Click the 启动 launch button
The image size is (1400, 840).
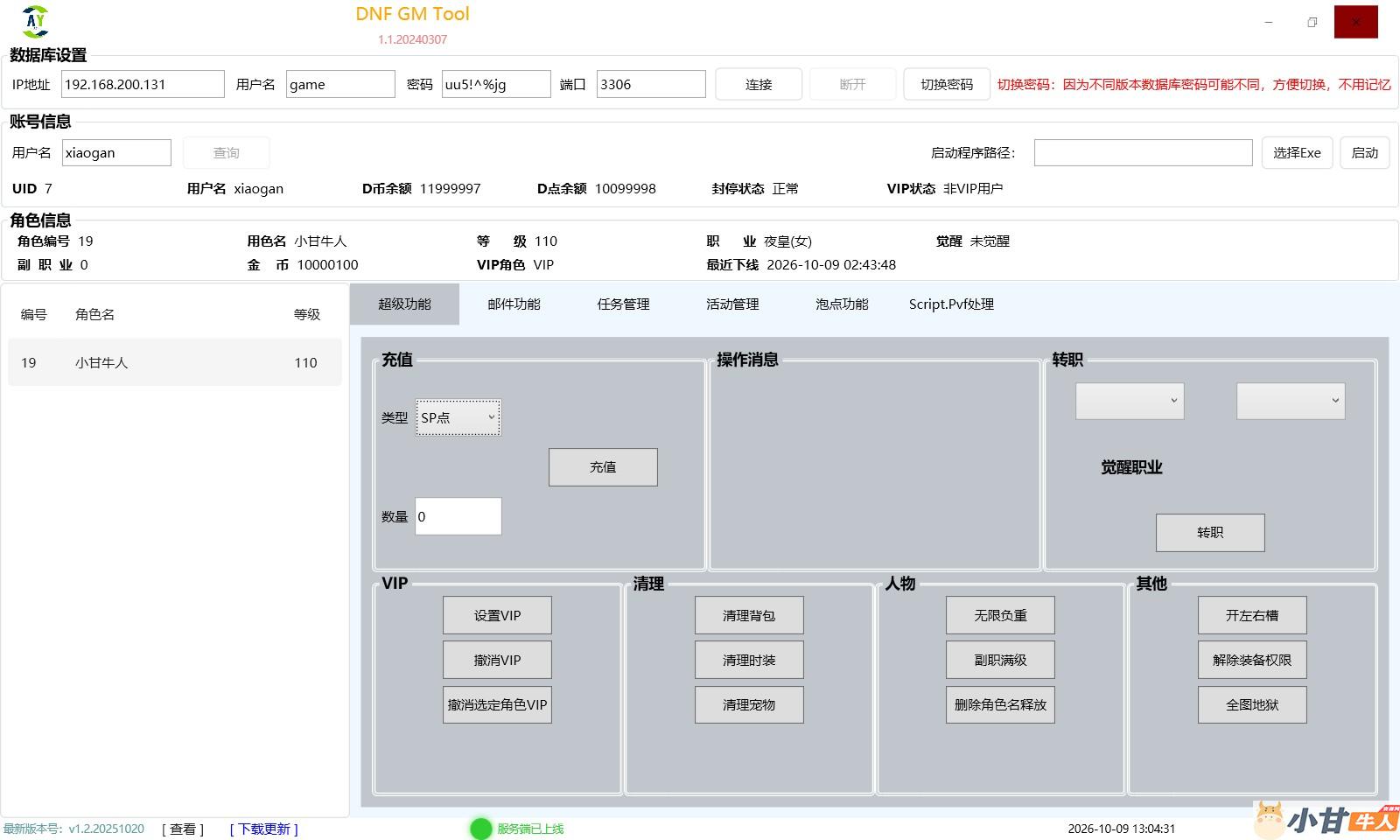coord(1365,153)
